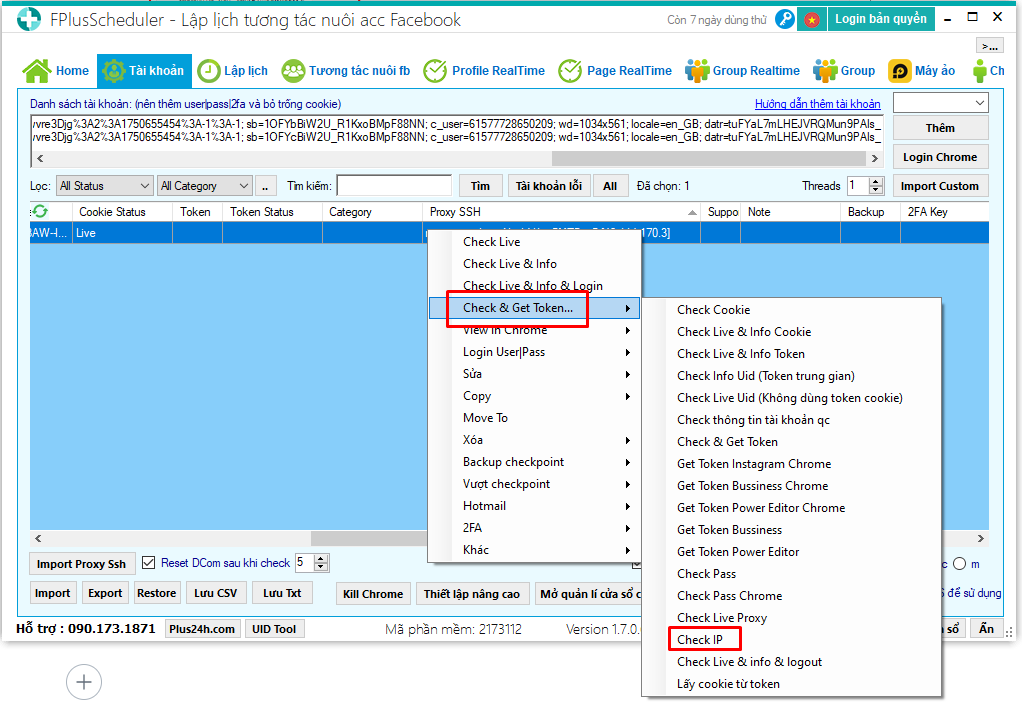Expand the Sửa submenu arrow
The height and width of the screenshot is (702, 1022).
tap(628, 375)
